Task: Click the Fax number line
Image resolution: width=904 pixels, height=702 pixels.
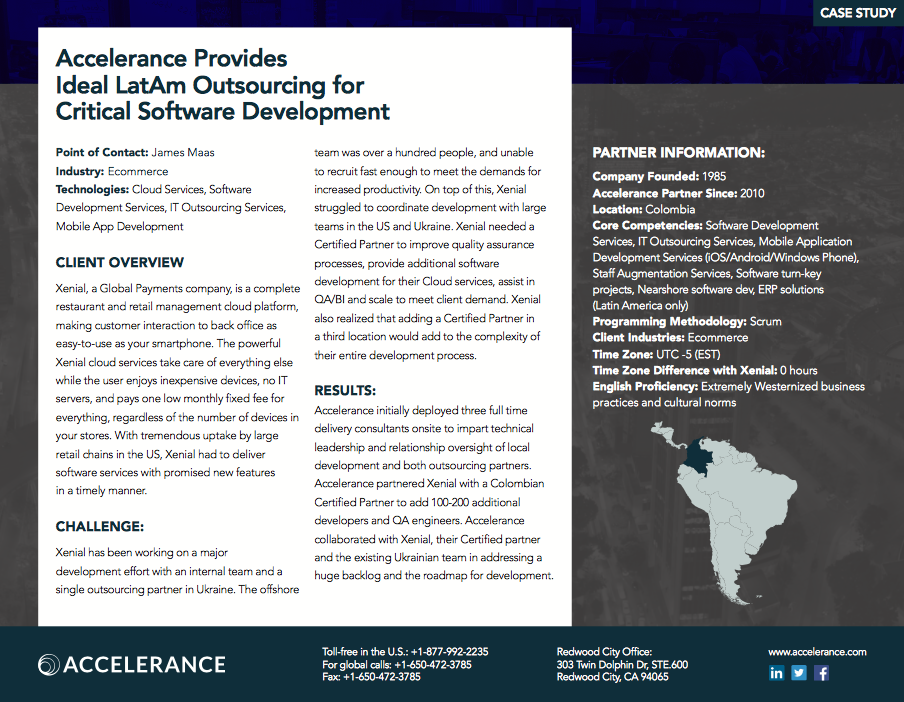Action: coord(371,677)
